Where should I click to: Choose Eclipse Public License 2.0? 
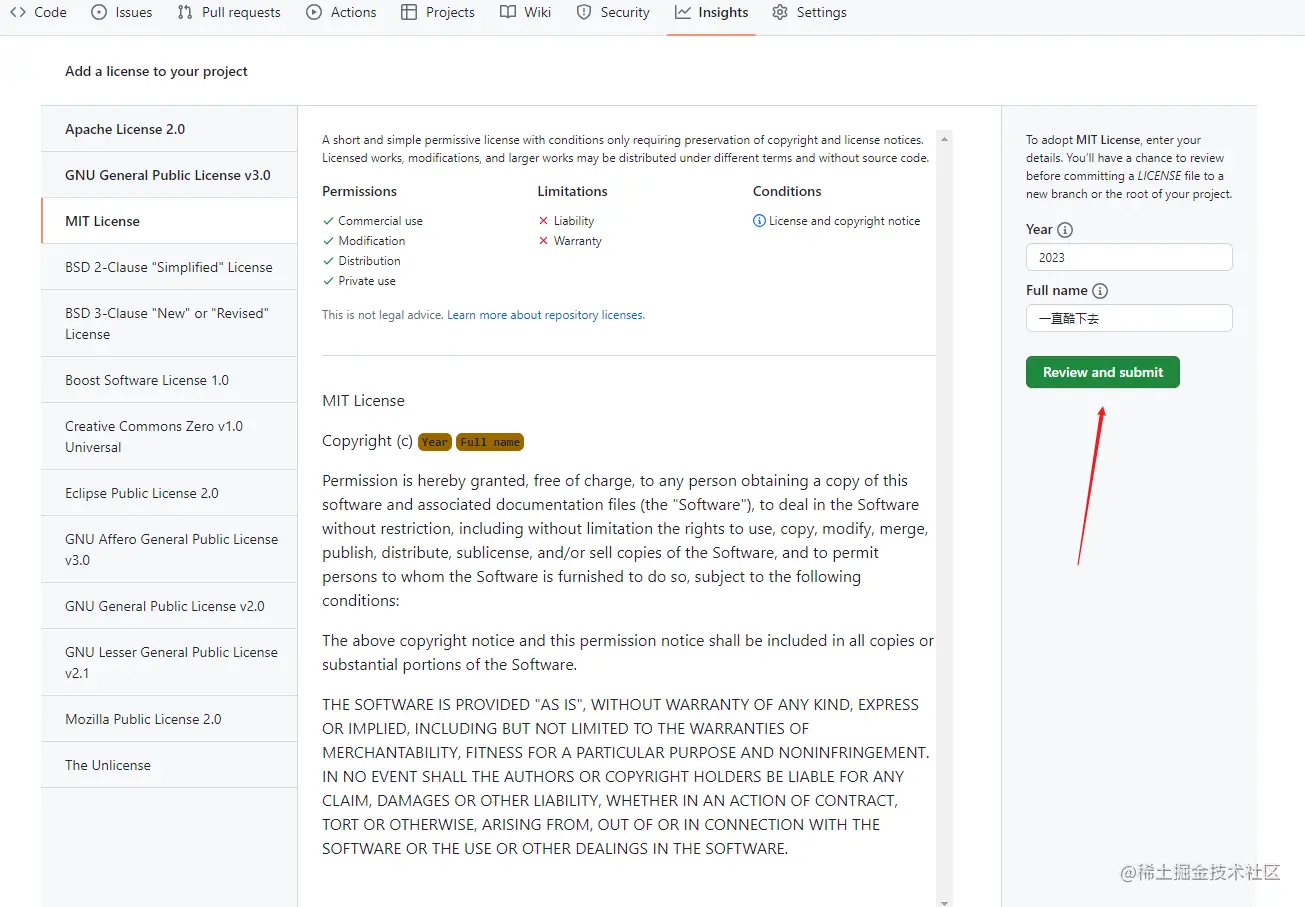coord(169,493)
